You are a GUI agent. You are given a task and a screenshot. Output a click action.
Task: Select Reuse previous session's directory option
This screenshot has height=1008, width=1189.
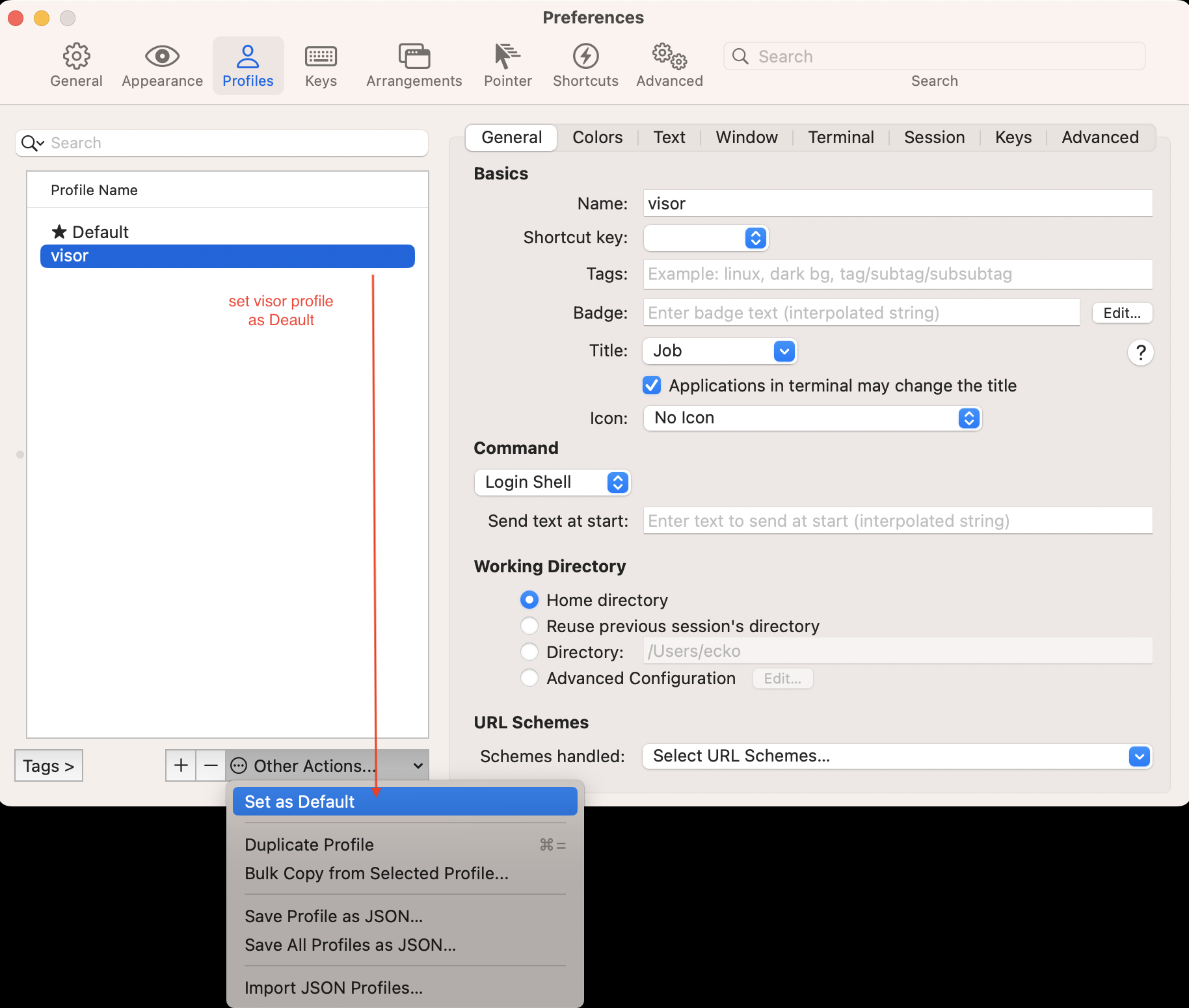(529, 626)
